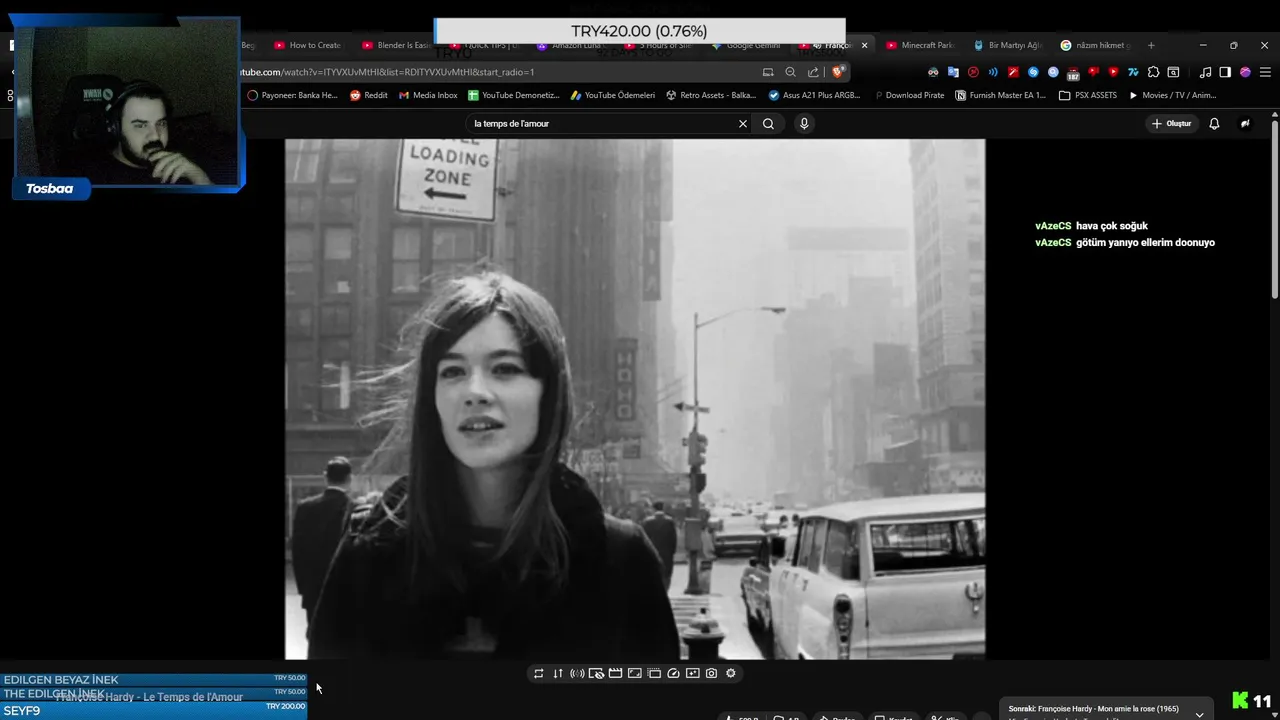Open the YouTube Ödemeleri bookmark
This screenshot has height=720, width=1280.
pyautogui.click(x=613, y=95)
